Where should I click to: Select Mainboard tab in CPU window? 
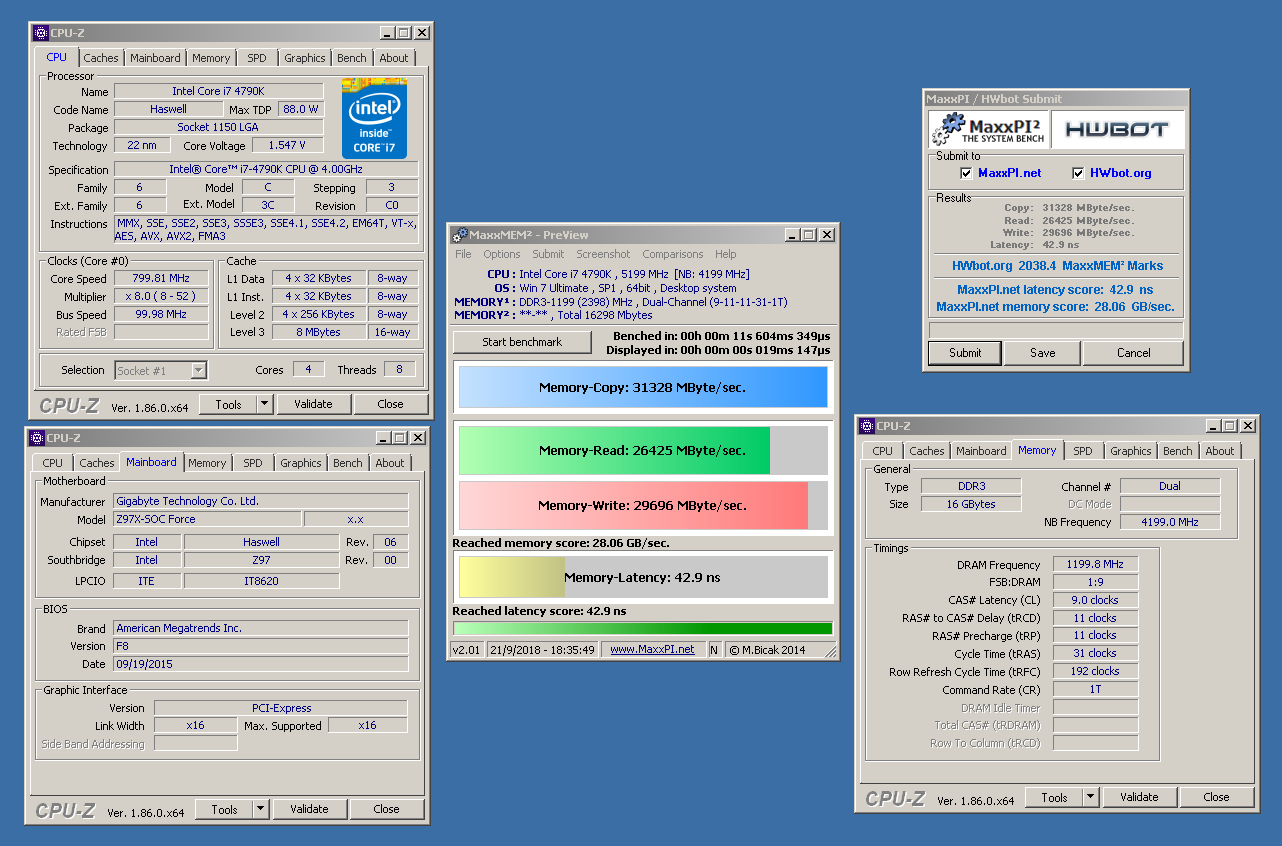point(156,58)
